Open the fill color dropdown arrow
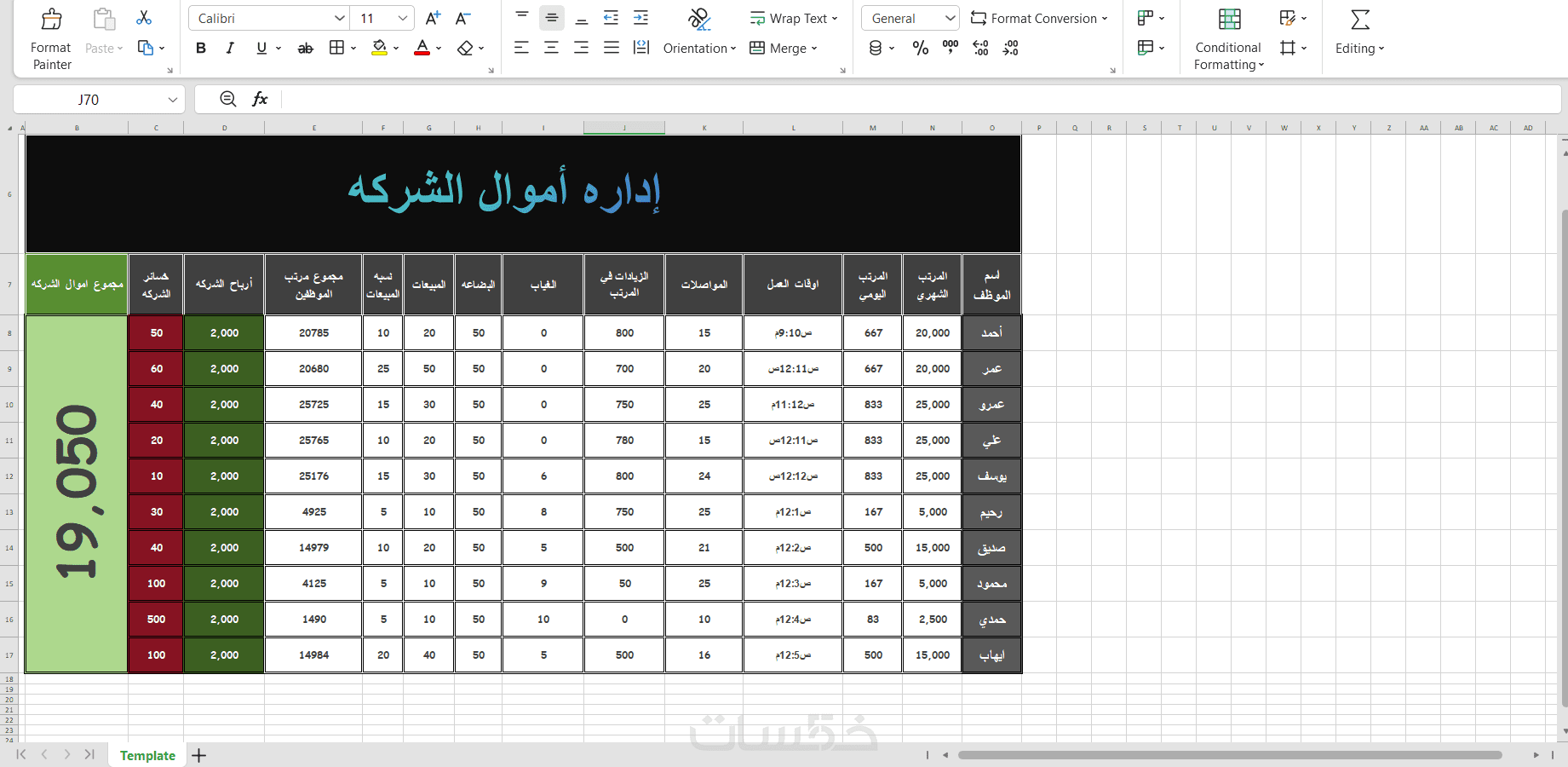This screenshot has width=1568, height=767. click(x=396, y=49)
